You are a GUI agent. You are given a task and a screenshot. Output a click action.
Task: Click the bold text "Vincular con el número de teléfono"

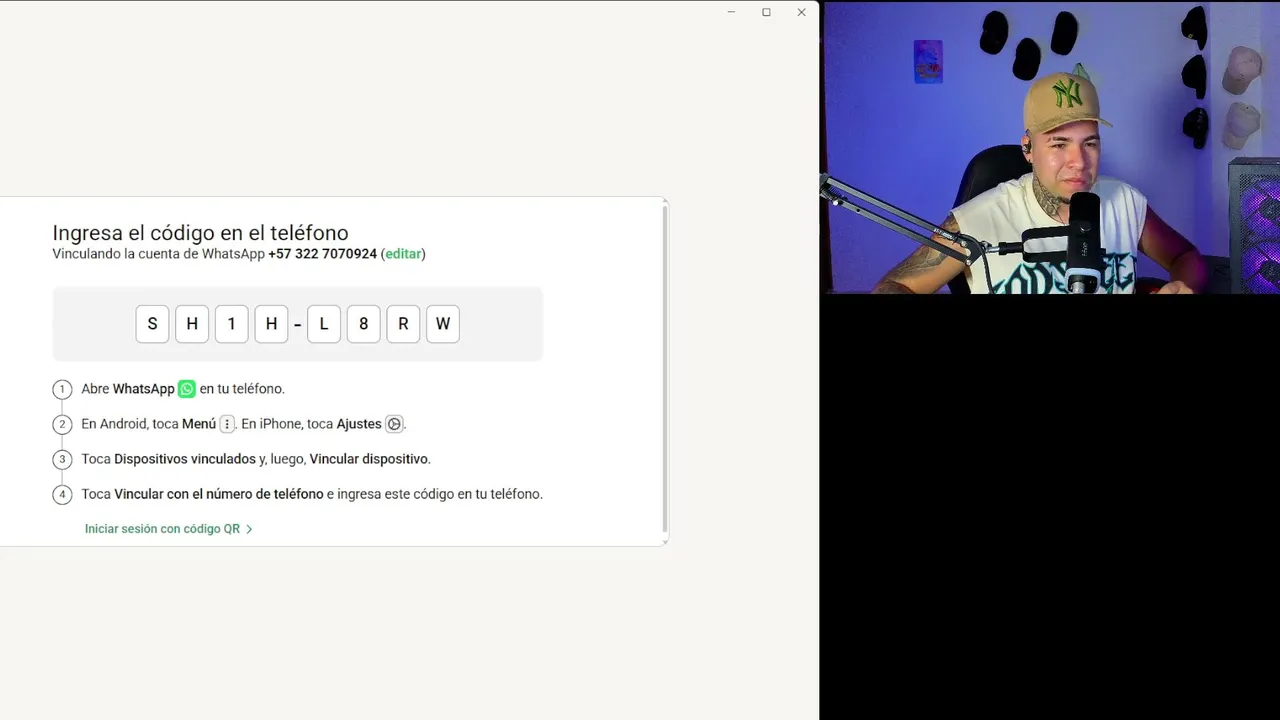[219, 494]
